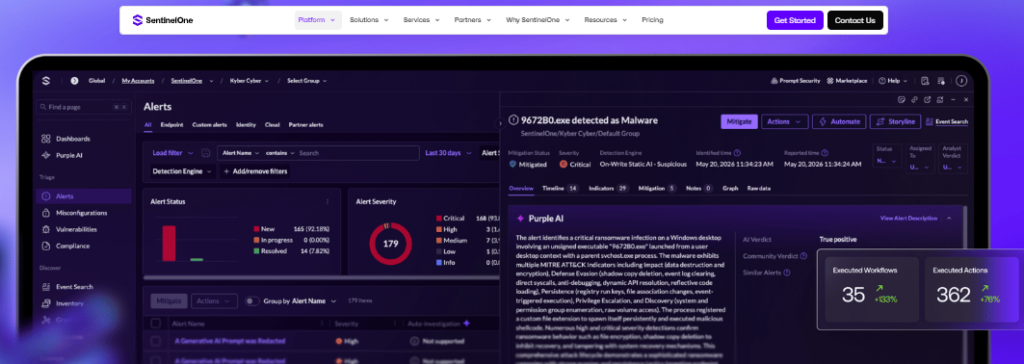
Task: Open Compliance icon in the sidebar
Action: pyautogui.click(x=46, y=246)
